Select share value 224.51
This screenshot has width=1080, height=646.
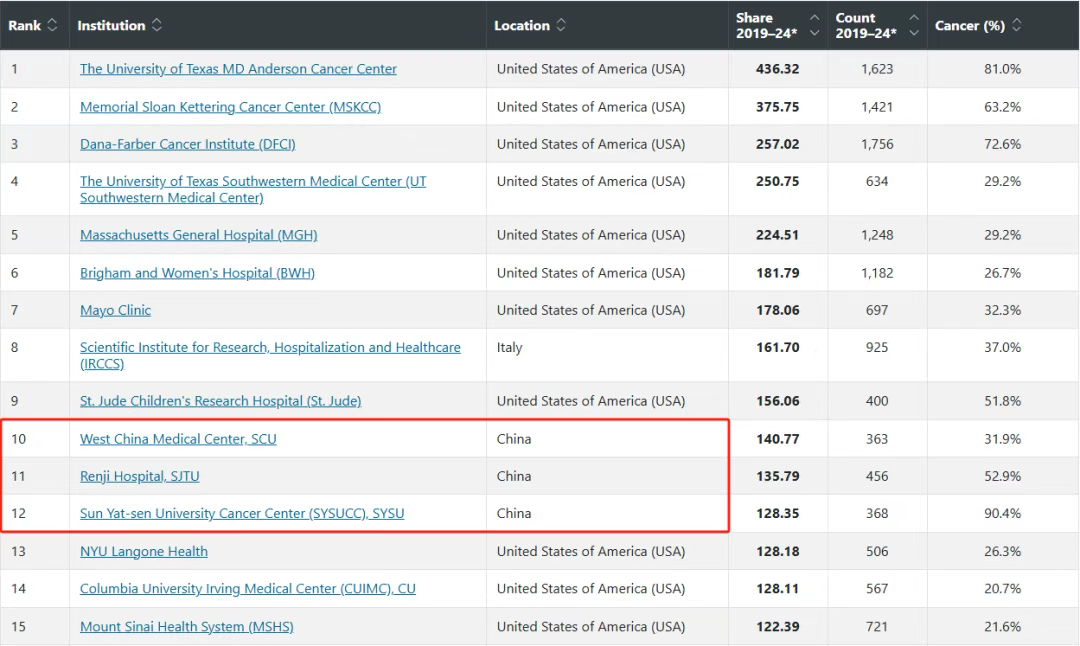click(778, 235)
